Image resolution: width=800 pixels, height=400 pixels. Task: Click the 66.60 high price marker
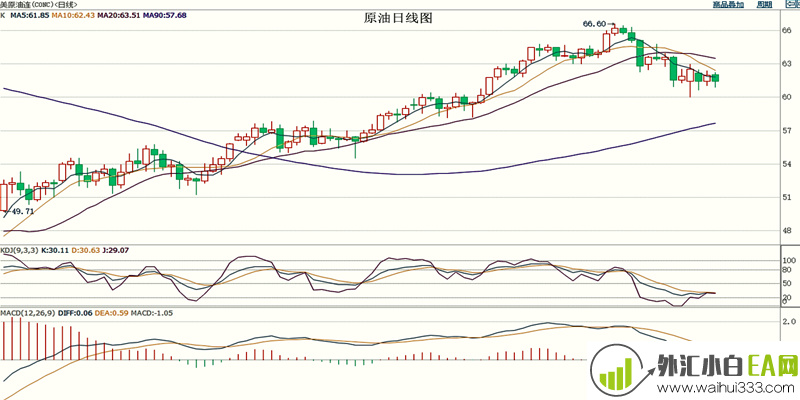pos(594,23)
